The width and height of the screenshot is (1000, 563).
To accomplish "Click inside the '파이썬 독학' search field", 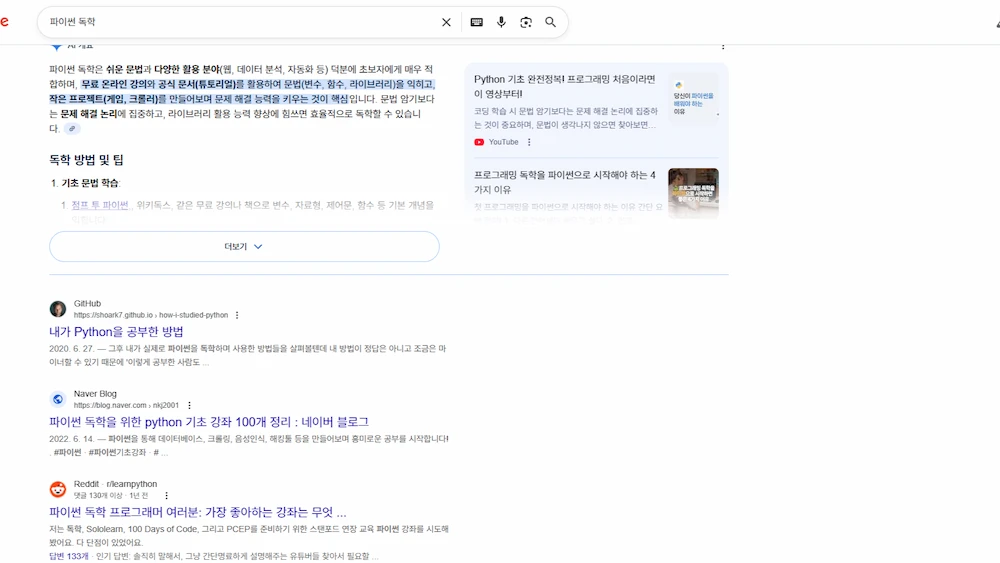I will tap(240, 22).
